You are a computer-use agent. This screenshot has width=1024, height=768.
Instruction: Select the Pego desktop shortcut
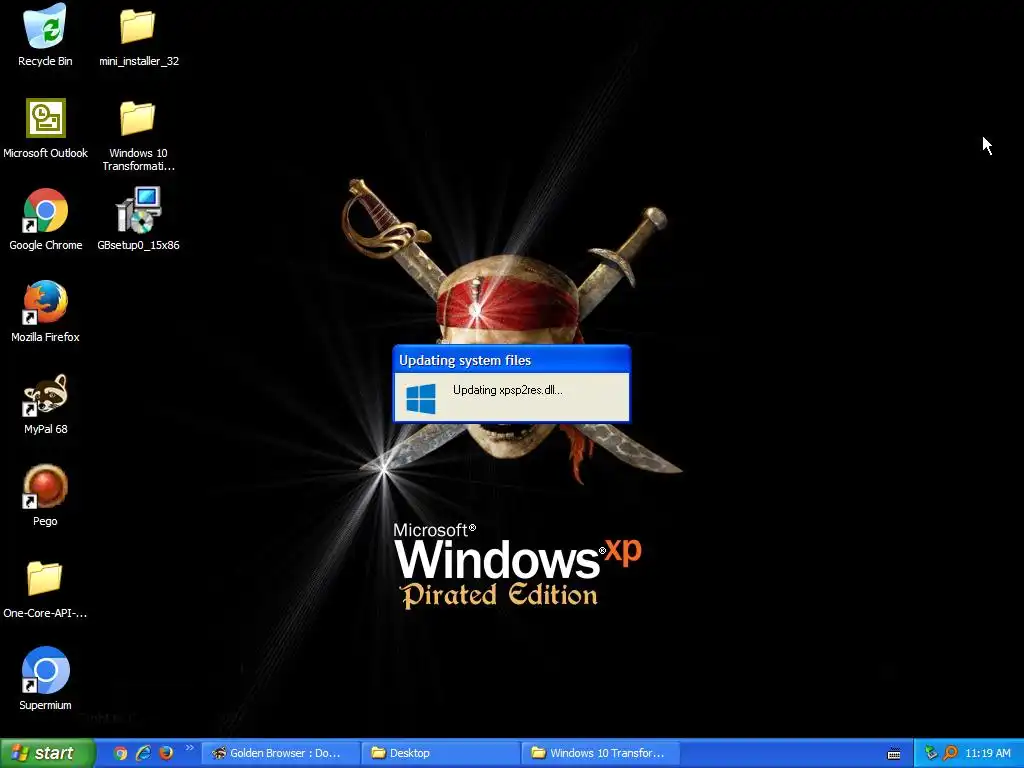[45, 496]
